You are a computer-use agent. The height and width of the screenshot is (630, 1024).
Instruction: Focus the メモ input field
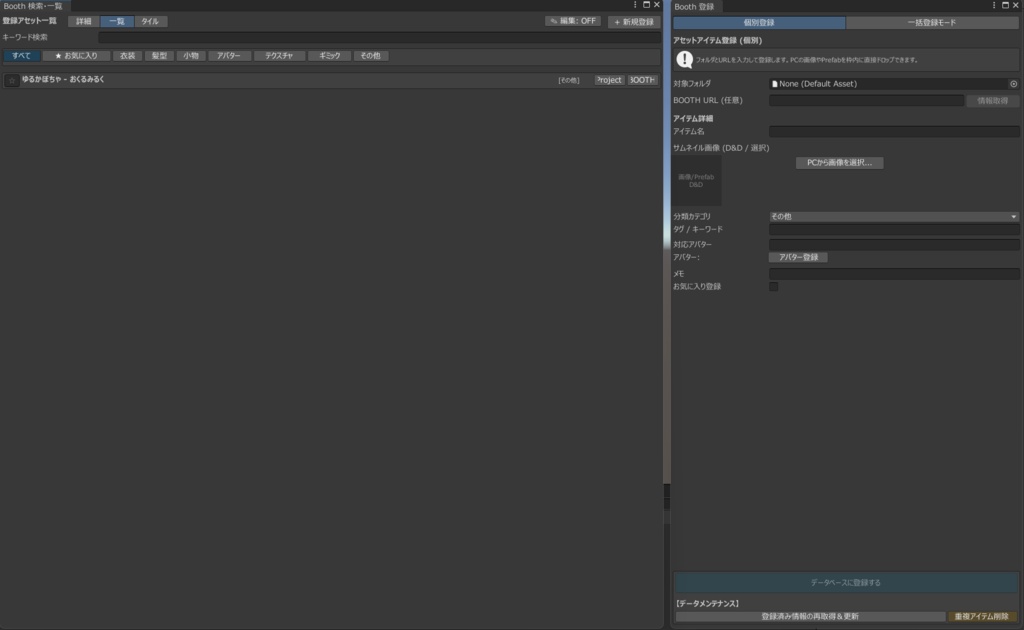click(893, 274)
